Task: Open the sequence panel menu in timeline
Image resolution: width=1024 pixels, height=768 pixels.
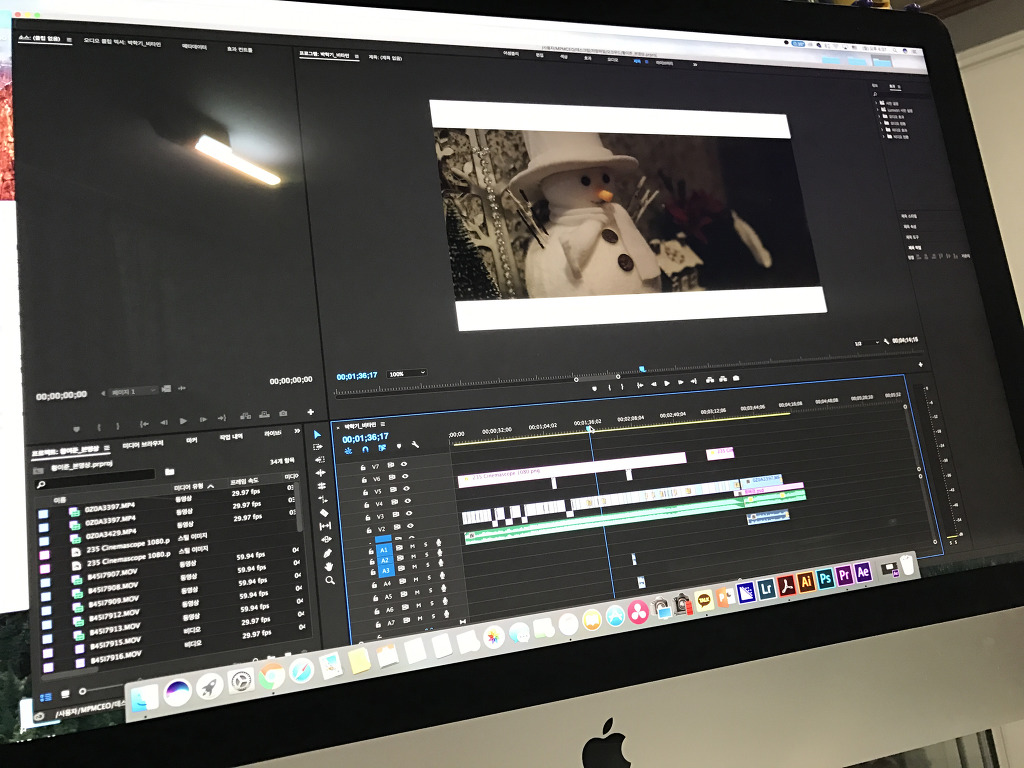Action: tap(383, 425)
